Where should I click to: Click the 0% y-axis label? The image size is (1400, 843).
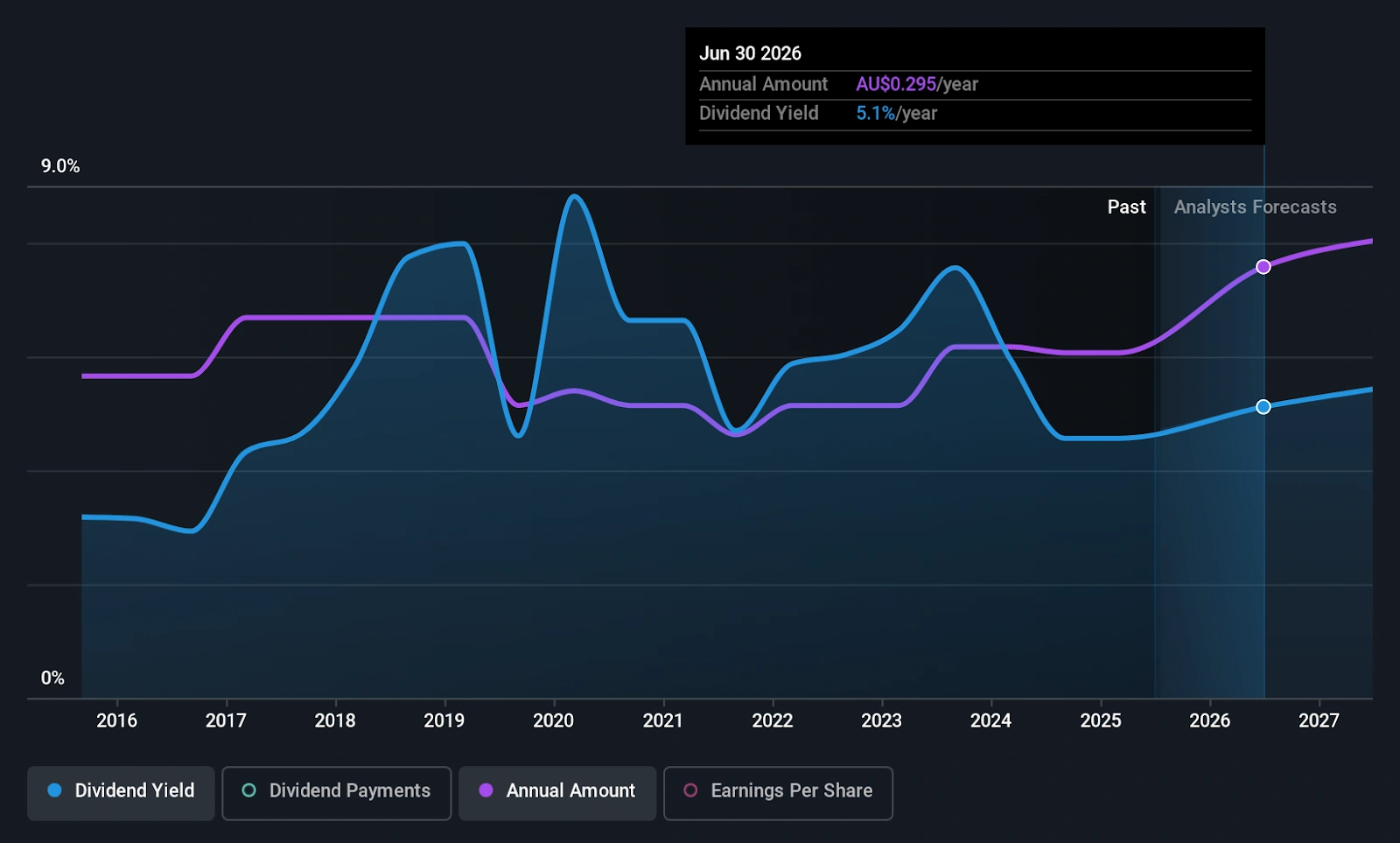point(52,678)
